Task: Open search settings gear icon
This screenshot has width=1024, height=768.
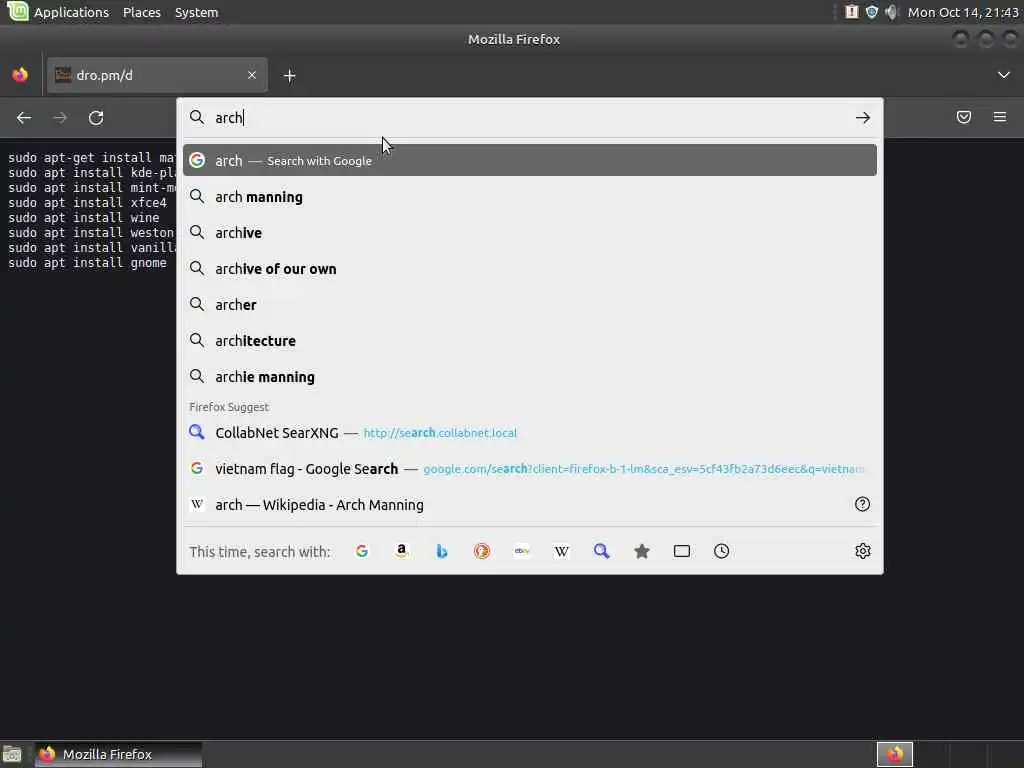Action: pos(863,551)
